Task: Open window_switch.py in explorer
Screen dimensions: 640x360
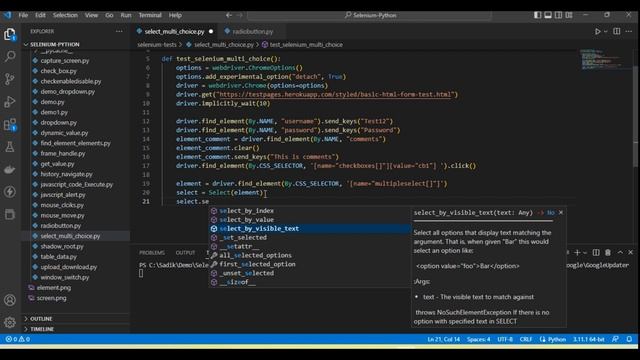Action: pos(64,278)
